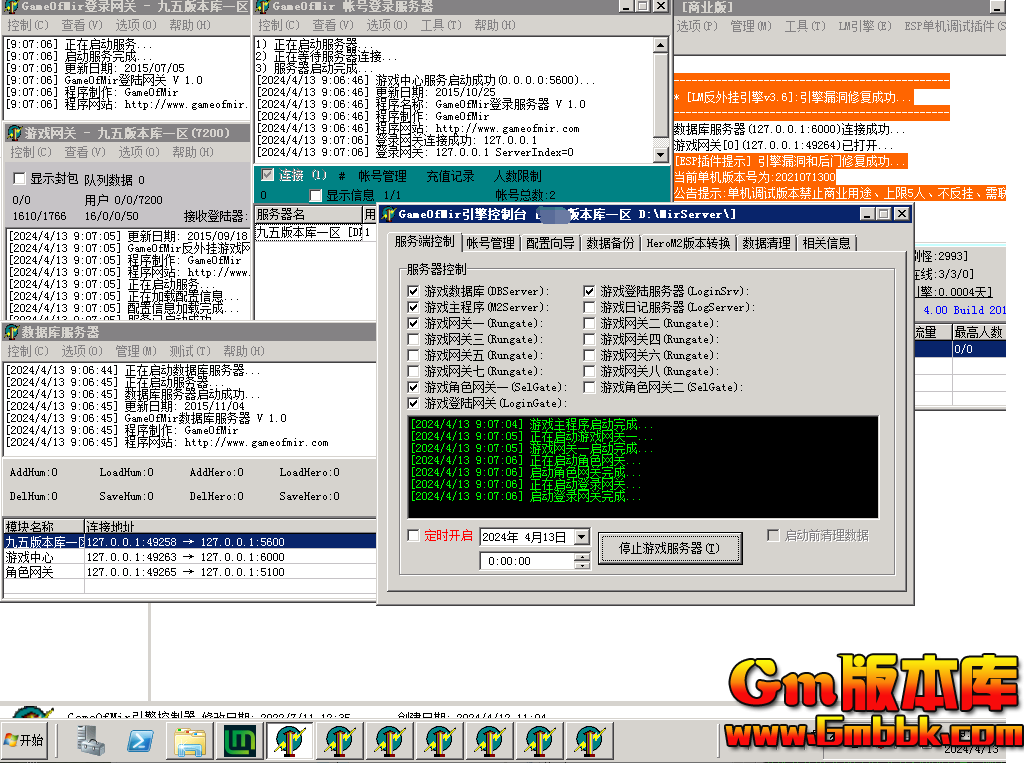Open the 2024年 4月13日 date dropdown
Image resolution: width=1029 pixels, height=765 pixels.
click(x=582, y=537)
